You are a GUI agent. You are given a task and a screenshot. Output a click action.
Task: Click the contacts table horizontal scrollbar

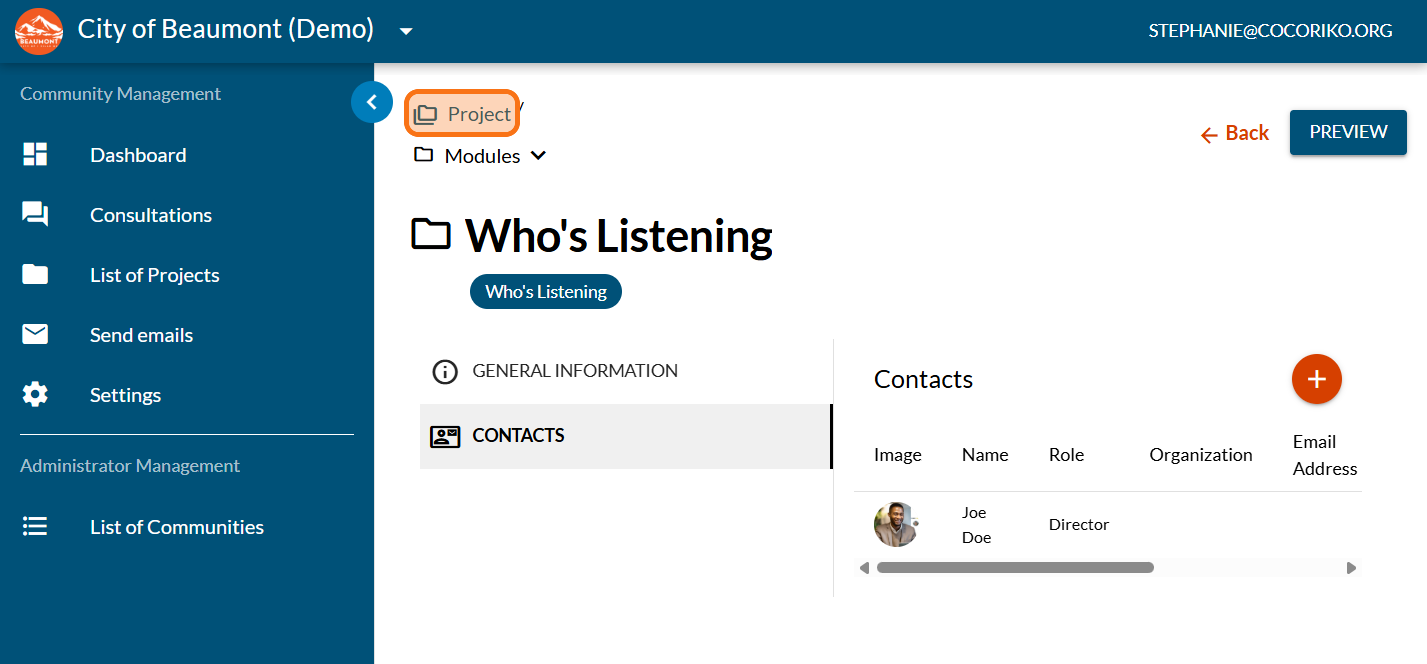click(x=1014, y=567)
